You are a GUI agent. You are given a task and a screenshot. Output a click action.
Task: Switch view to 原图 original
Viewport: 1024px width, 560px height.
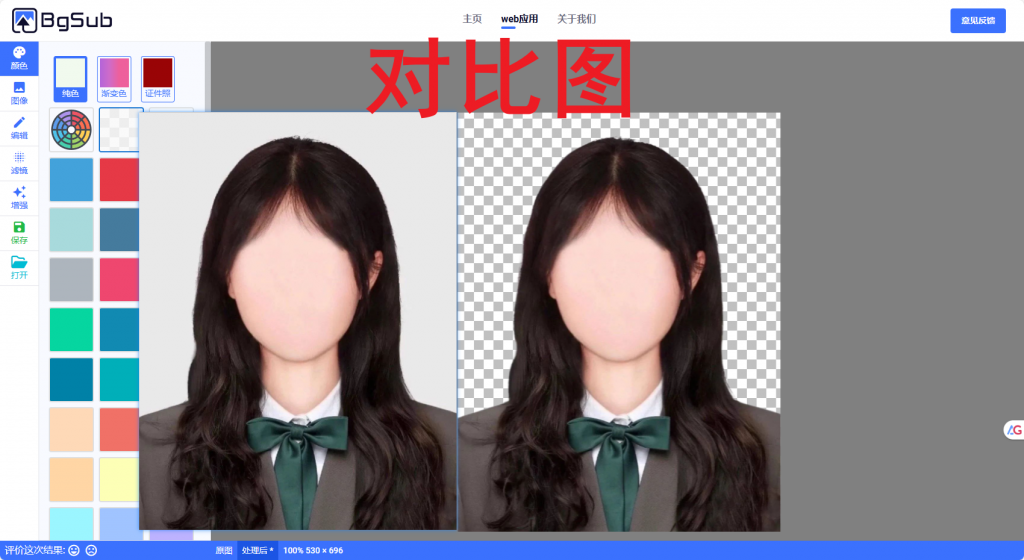tap(224, 550)
